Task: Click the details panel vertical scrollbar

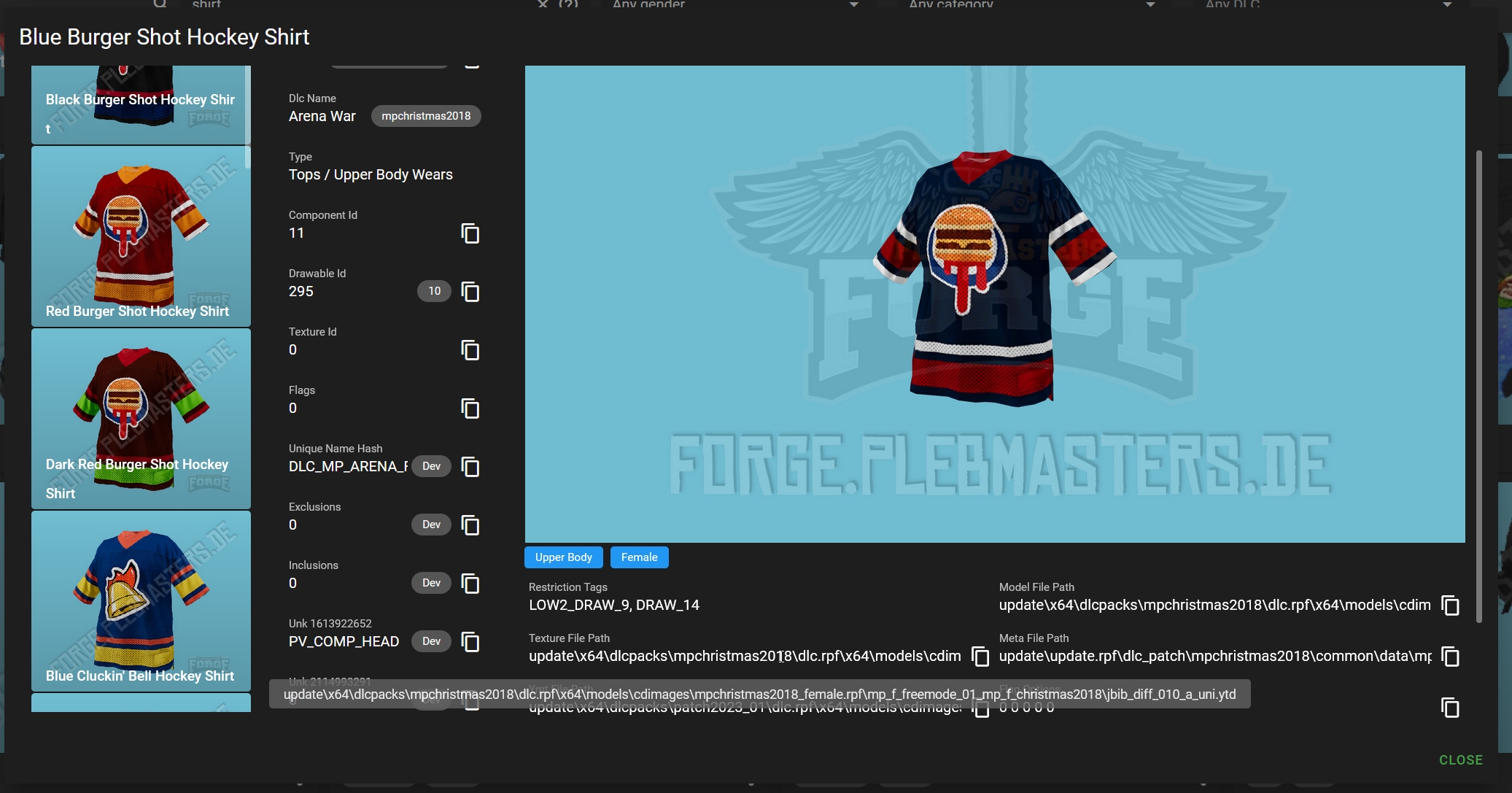Action: coord(1479,387)
